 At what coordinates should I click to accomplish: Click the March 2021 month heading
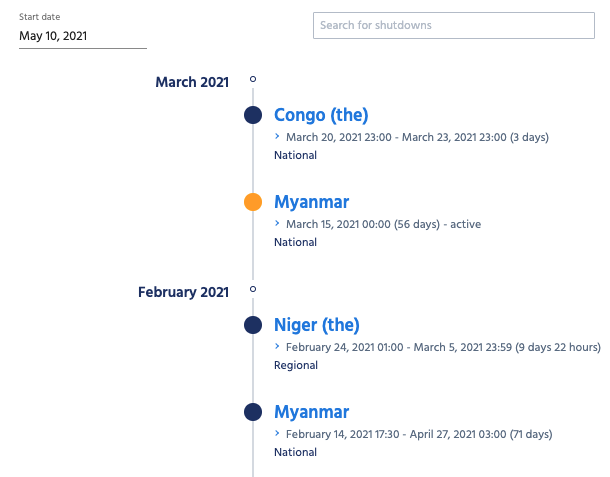click(192, 82)
